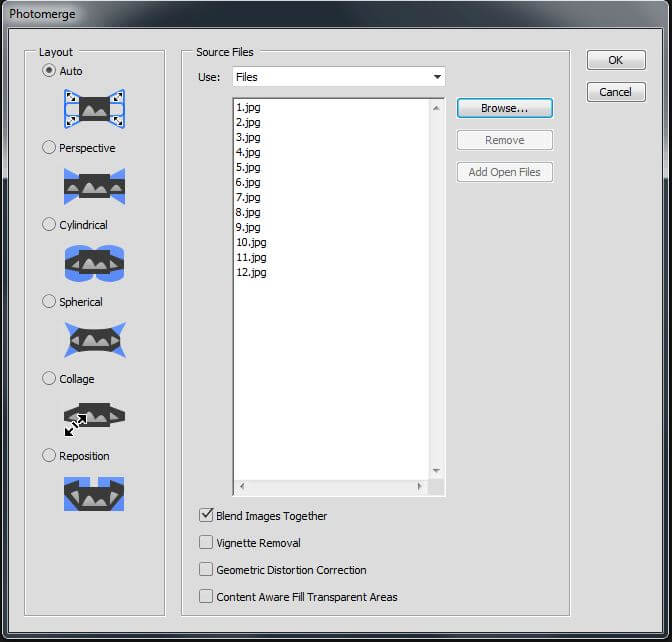Image resolution: width=672 pixels, height=642 pixels.
Task: Select 1.jpg in the source files list
Action: [247, 107]
